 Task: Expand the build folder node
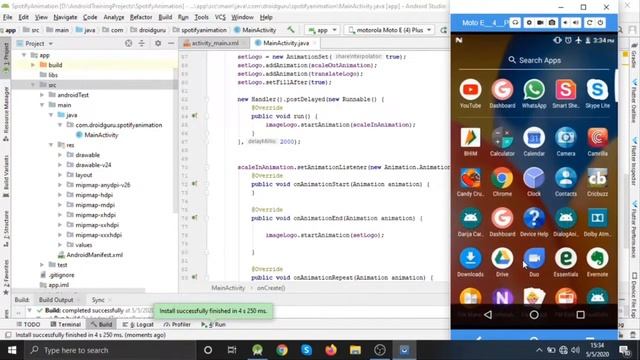(x=33, y=65)
